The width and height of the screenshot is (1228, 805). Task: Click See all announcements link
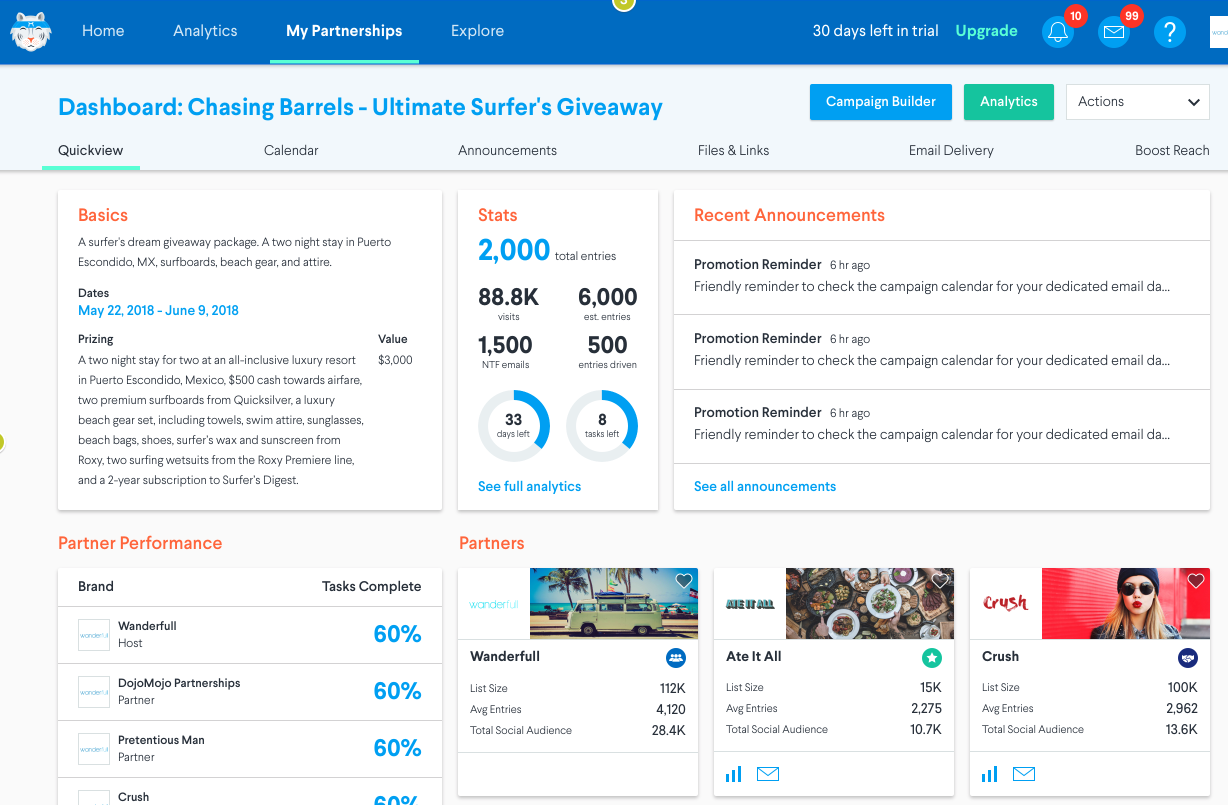[x=765, y=487]
